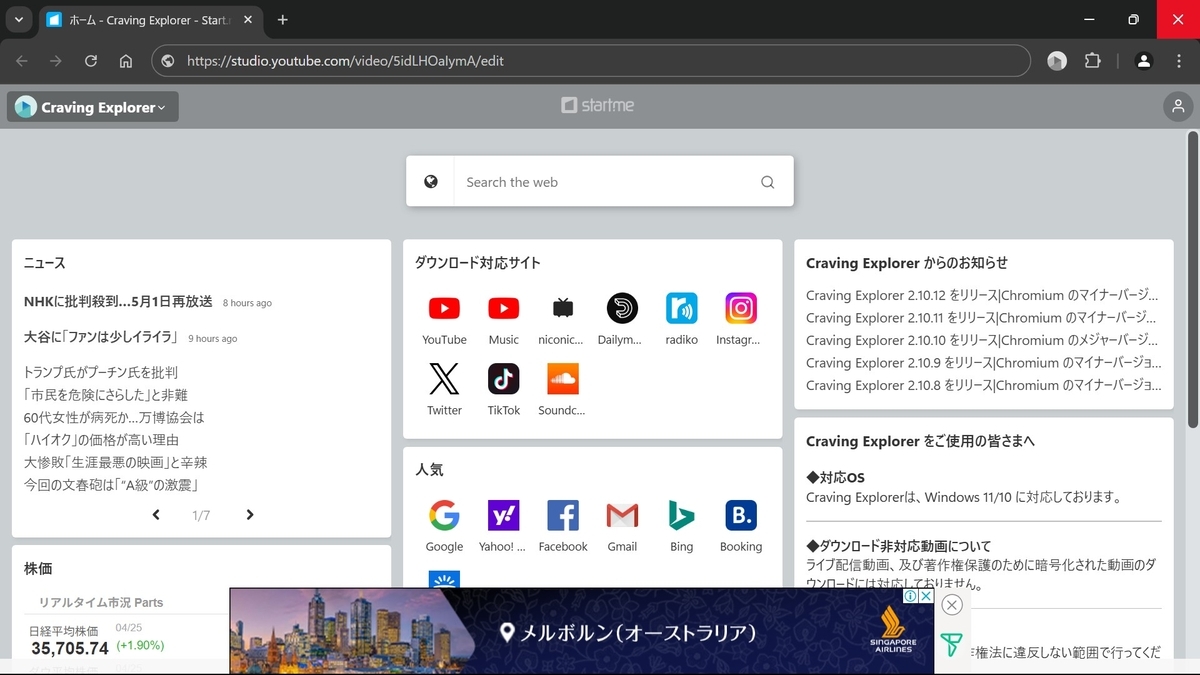1200x675 pixels.
Task: Open Craving Explorer 2.10.8 release notice
Action: click(x=983, y=385)
